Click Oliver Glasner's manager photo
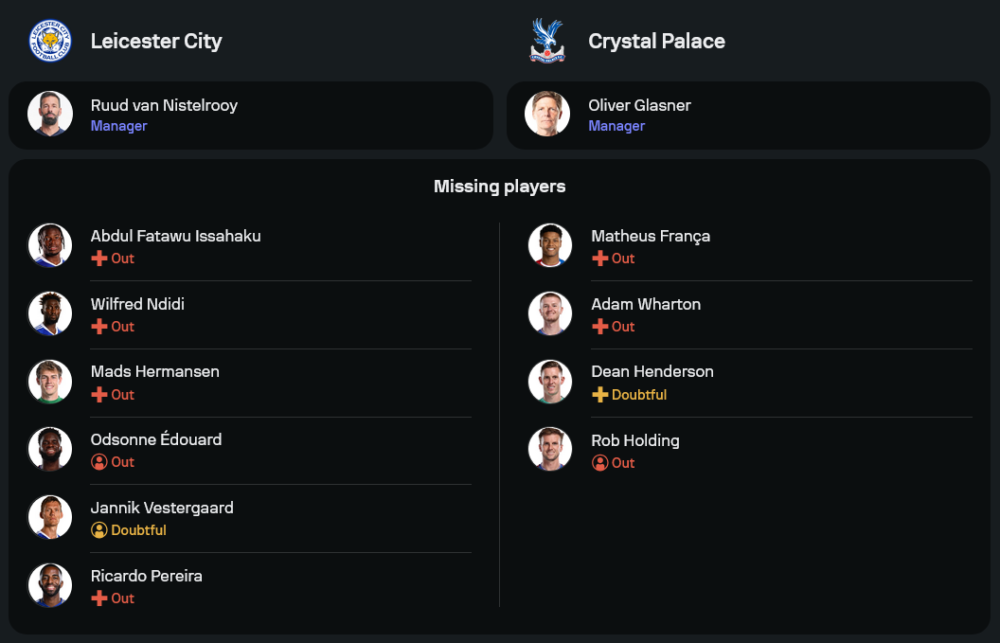Viewport: 1000px width, 643px height. (x=547, y=114)
